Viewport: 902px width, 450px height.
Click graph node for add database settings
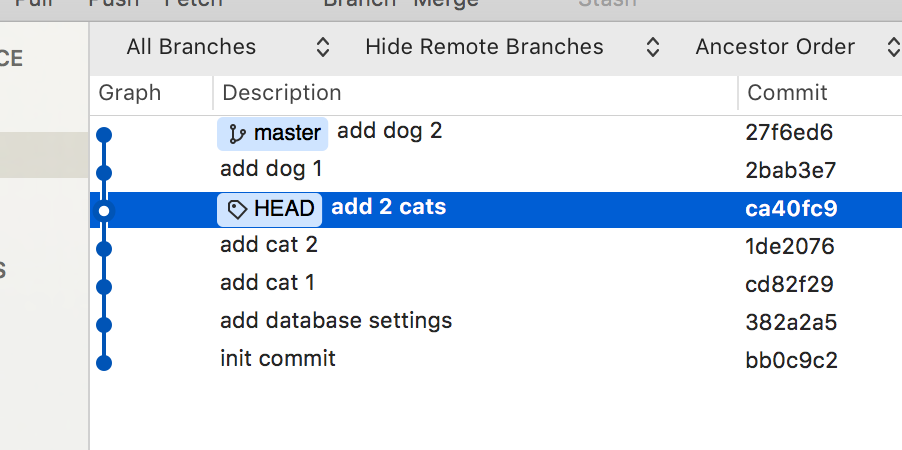point(104,324)
